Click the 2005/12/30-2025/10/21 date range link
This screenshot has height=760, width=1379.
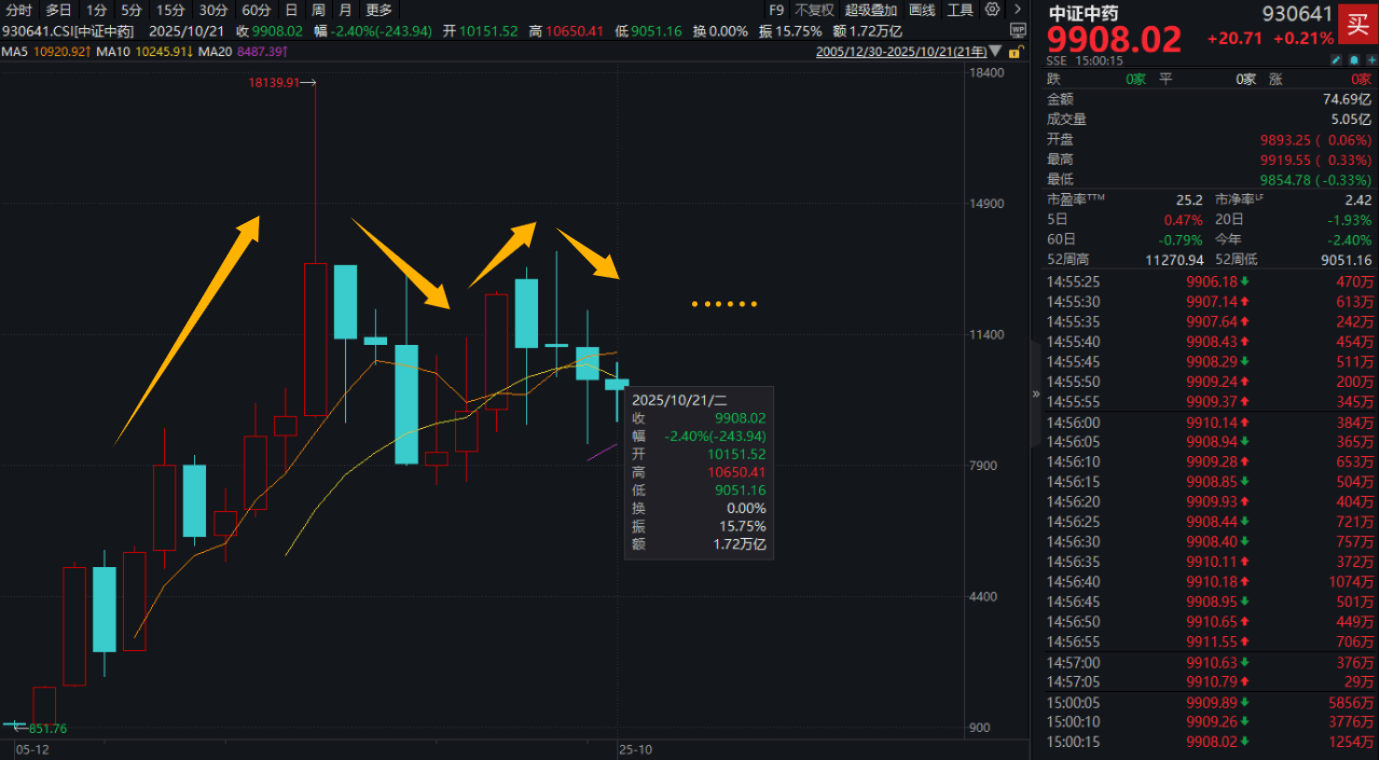[x=900, y=51]
